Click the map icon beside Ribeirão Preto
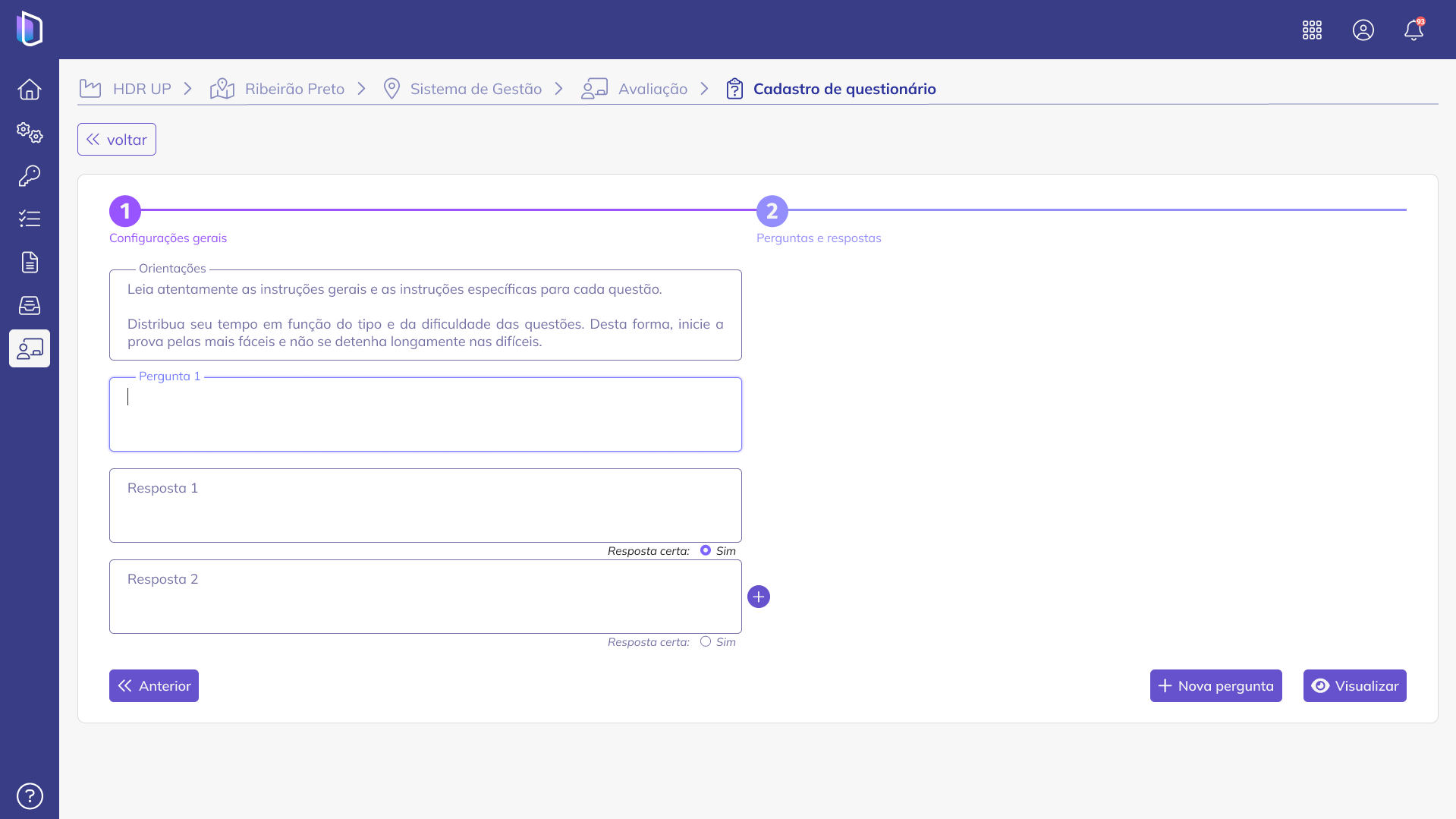Image resolution: width=1456 pixels, height=819 pixels. 222,89
